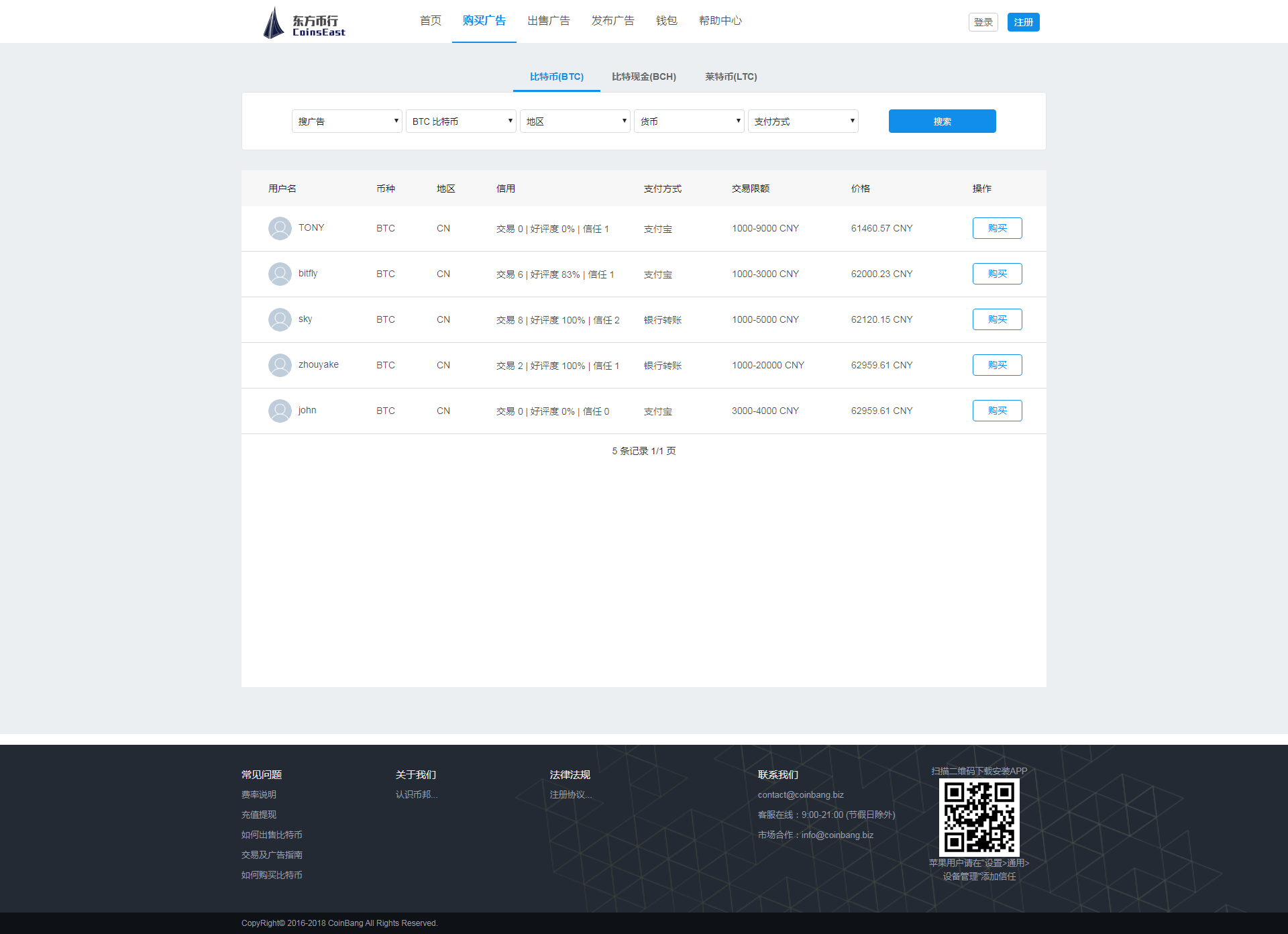The width and height of the screenshot is (1288, 934).
Task: Open the BTC 比特币 coin dropdown
Action: click(x=461, y=121)
